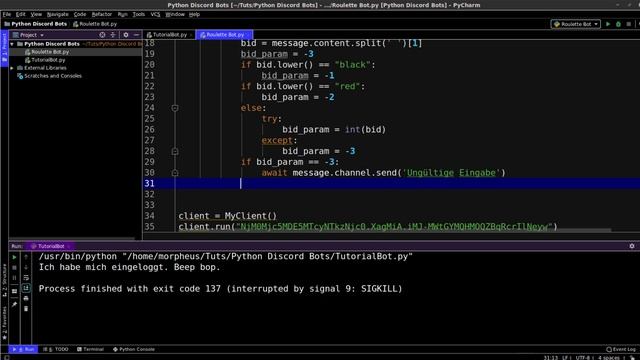Screen dimensions: 640x360
Task: Rerun TutorialBot with Run panel green arrow
Action: (x=14, y=258)
